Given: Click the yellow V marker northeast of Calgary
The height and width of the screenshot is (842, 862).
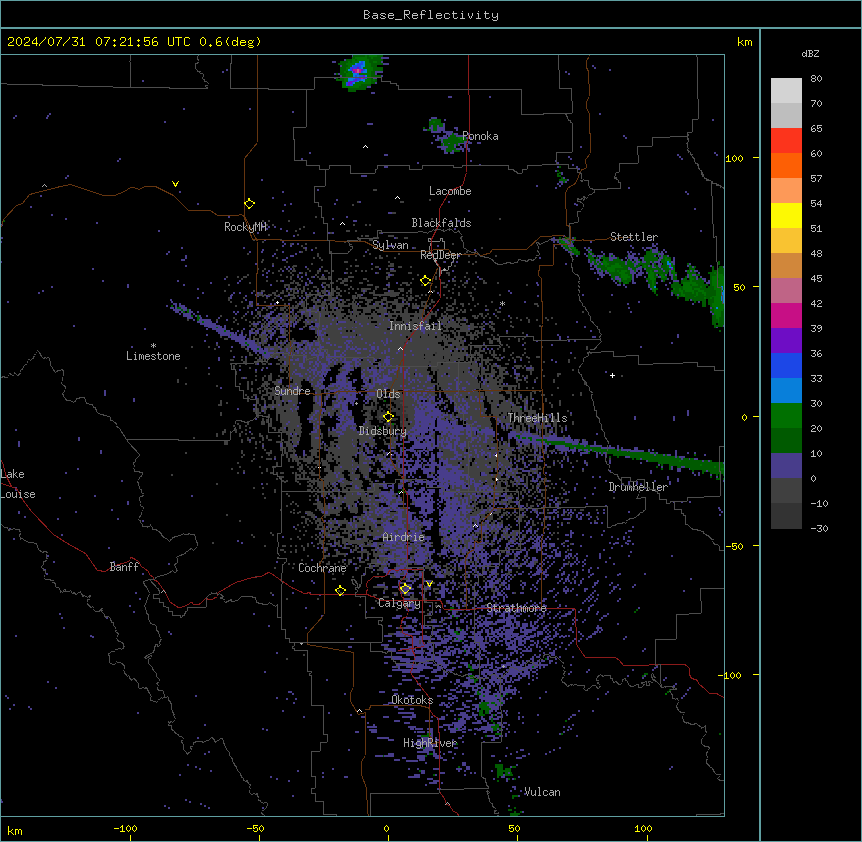Looking at the screenshot, I should click(429, 584).
